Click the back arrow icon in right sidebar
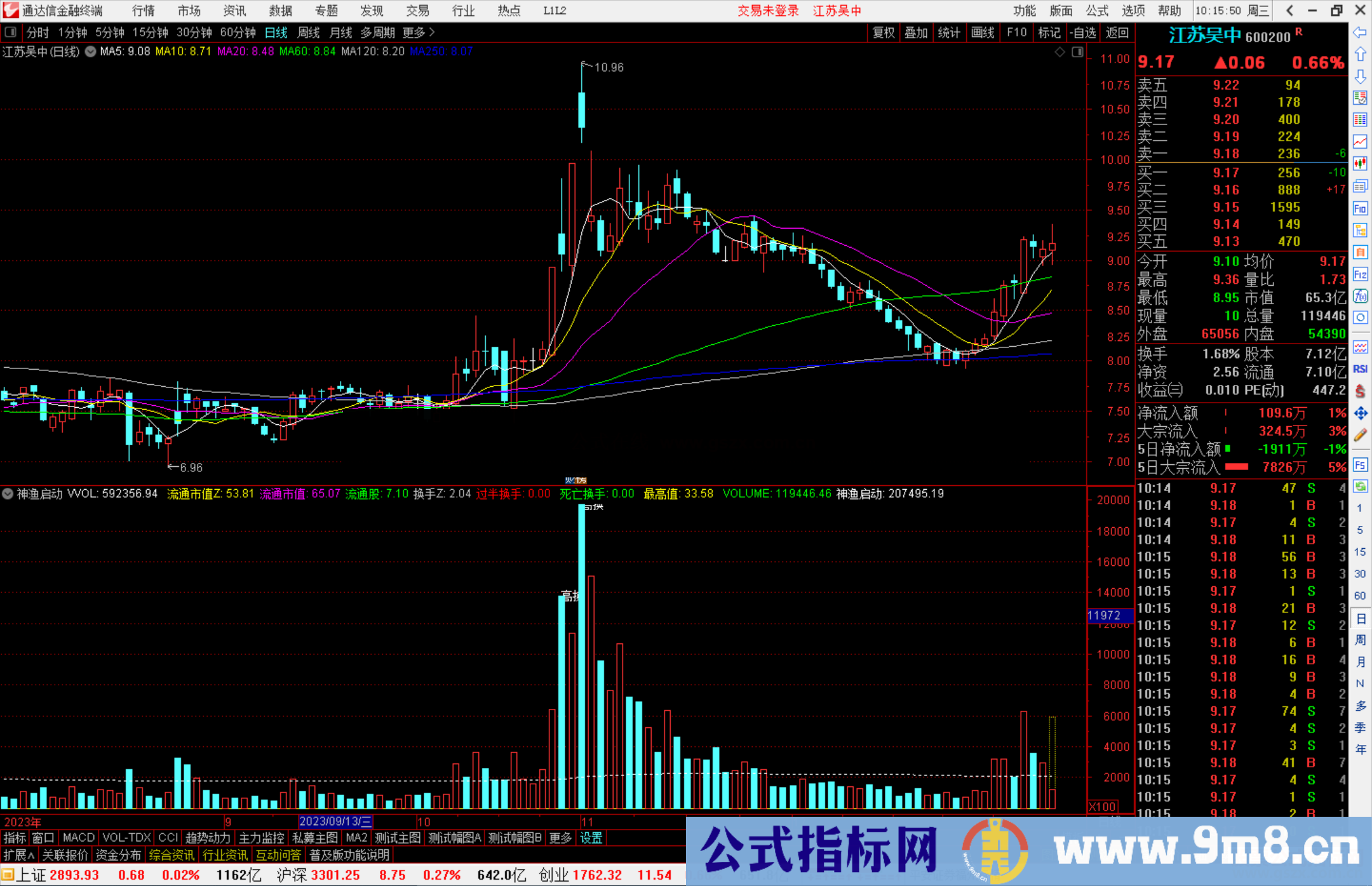The image size is (1372, 886). [x=1360, y=32]
